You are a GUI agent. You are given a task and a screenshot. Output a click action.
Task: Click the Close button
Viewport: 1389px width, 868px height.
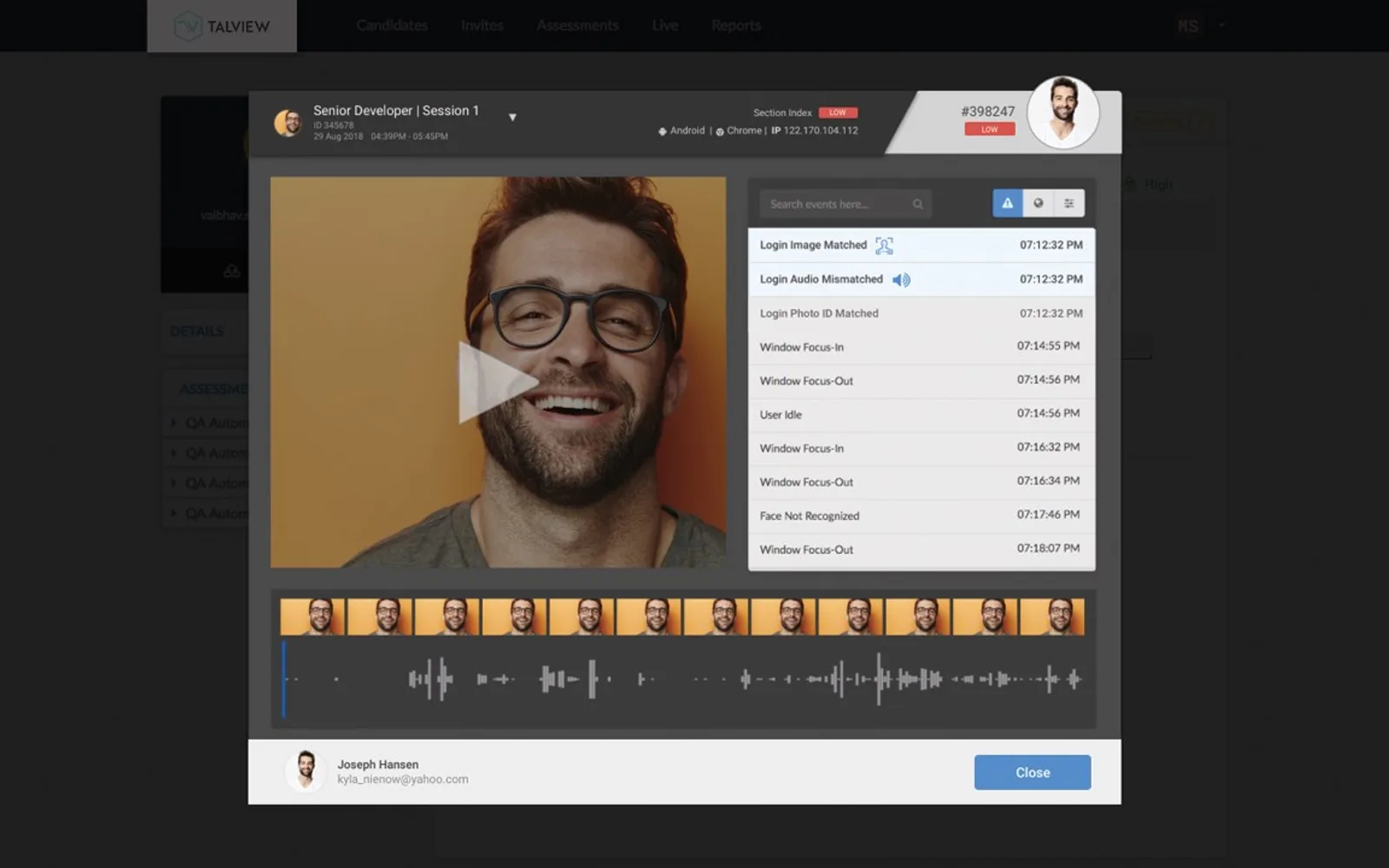click(x=1032, y=773)
